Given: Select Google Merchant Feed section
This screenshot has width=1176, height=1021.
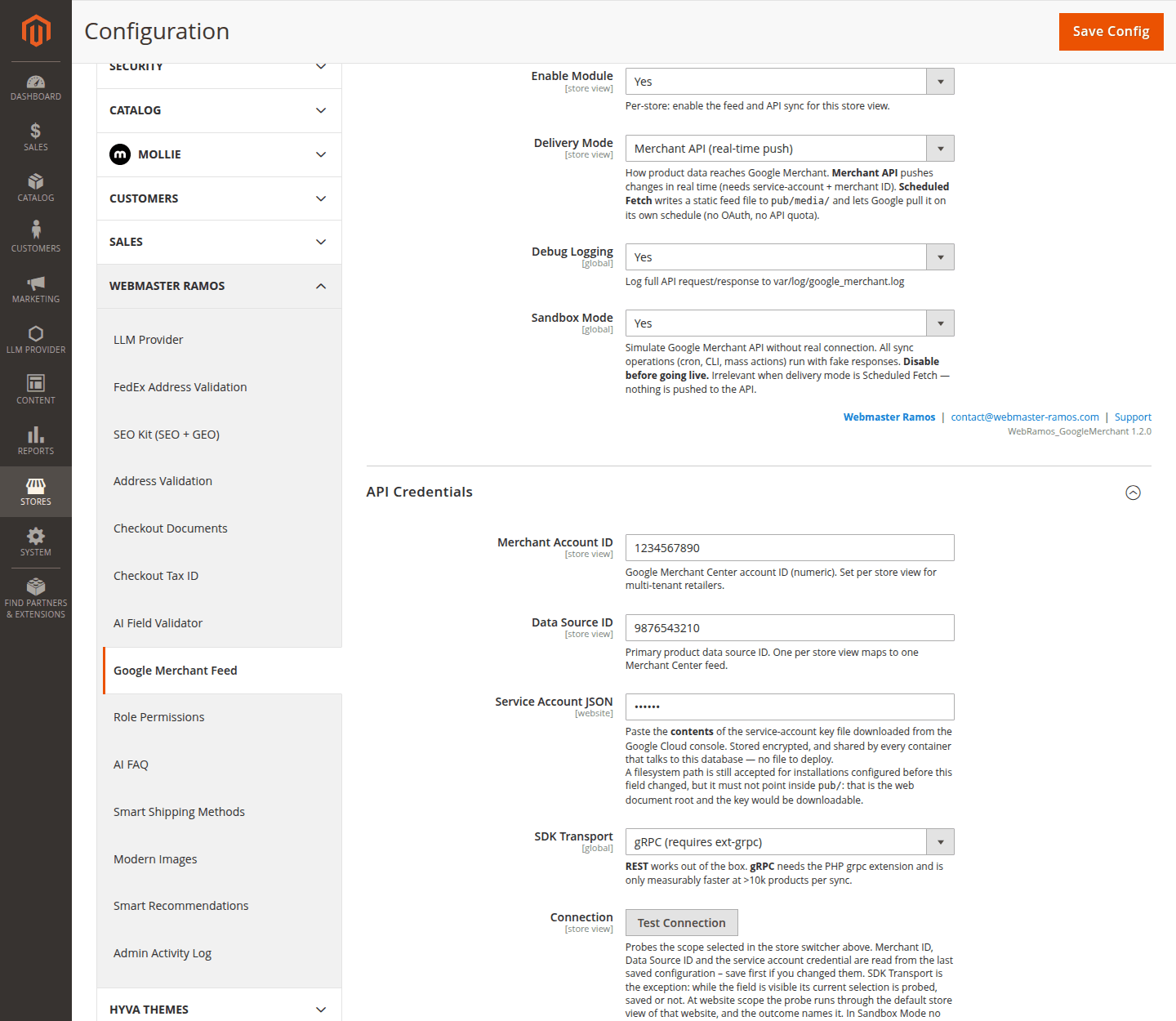Looking at the screenshot, I should pyautogui.click(x=222, y=671).
